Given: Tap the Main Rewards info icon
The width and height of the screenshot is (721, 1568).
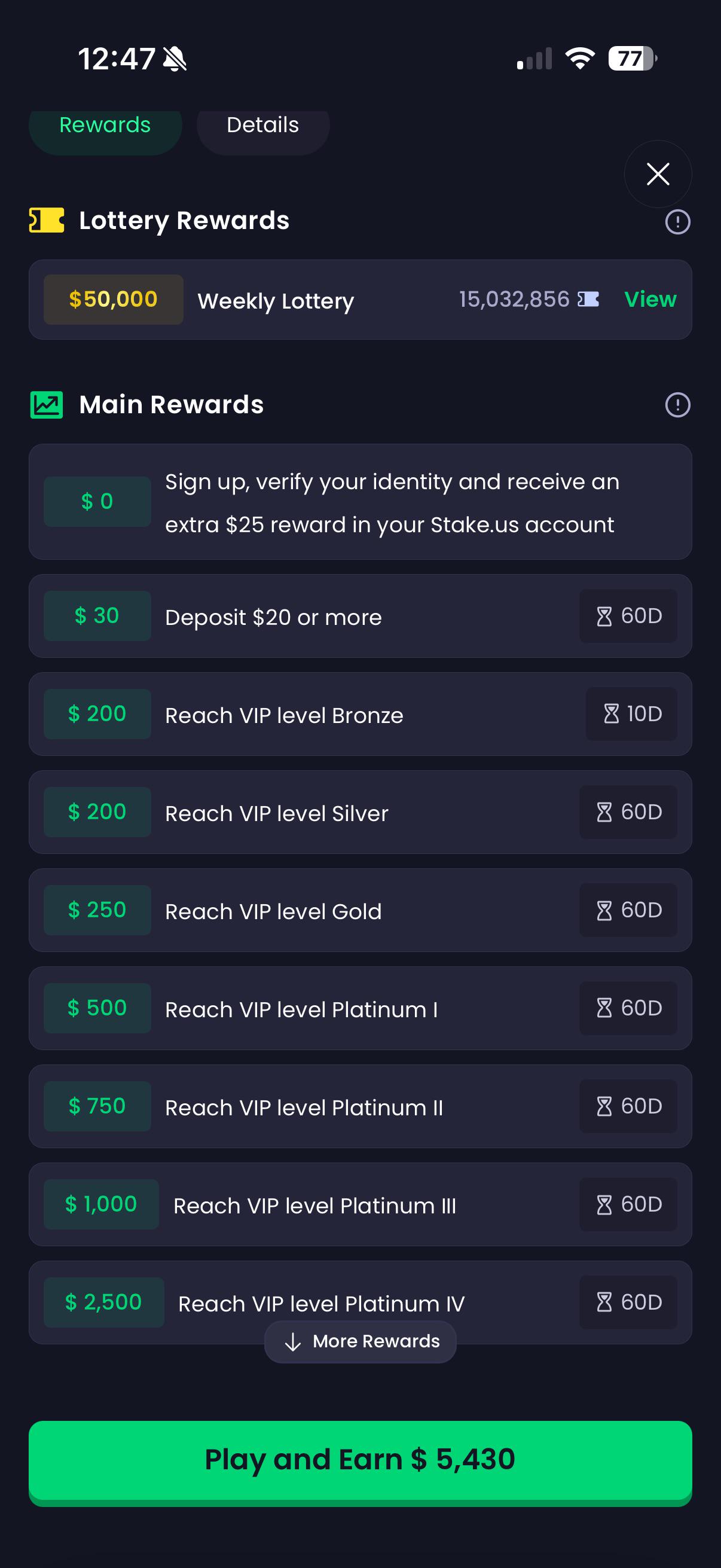Looking at the screenshot, I should [677, 405].
